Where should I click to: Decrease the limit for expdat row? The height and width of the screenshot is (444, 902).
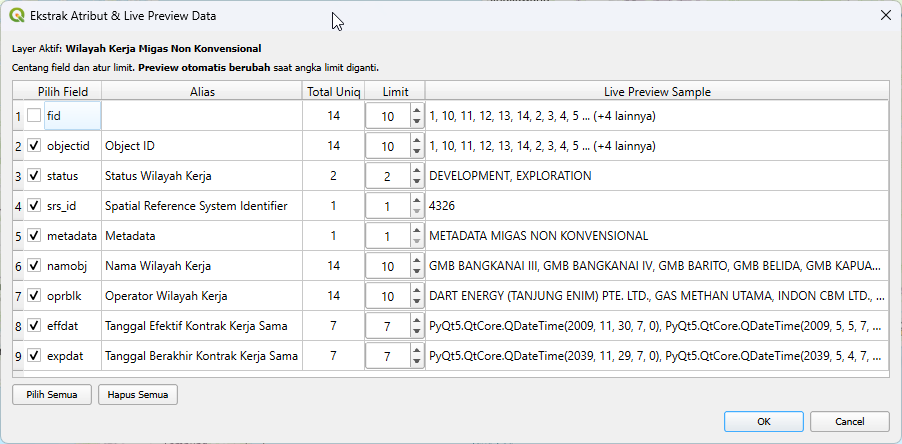click(x=416, y=362)
